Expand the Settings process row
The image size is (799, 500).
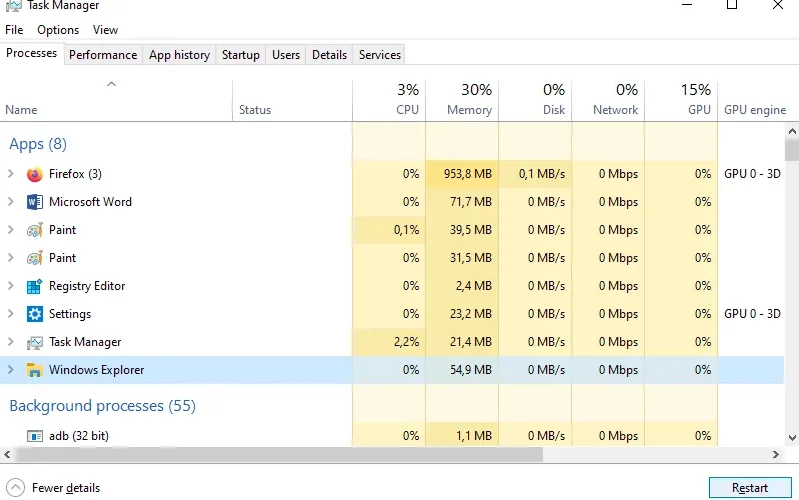click(x=11, y=314)
